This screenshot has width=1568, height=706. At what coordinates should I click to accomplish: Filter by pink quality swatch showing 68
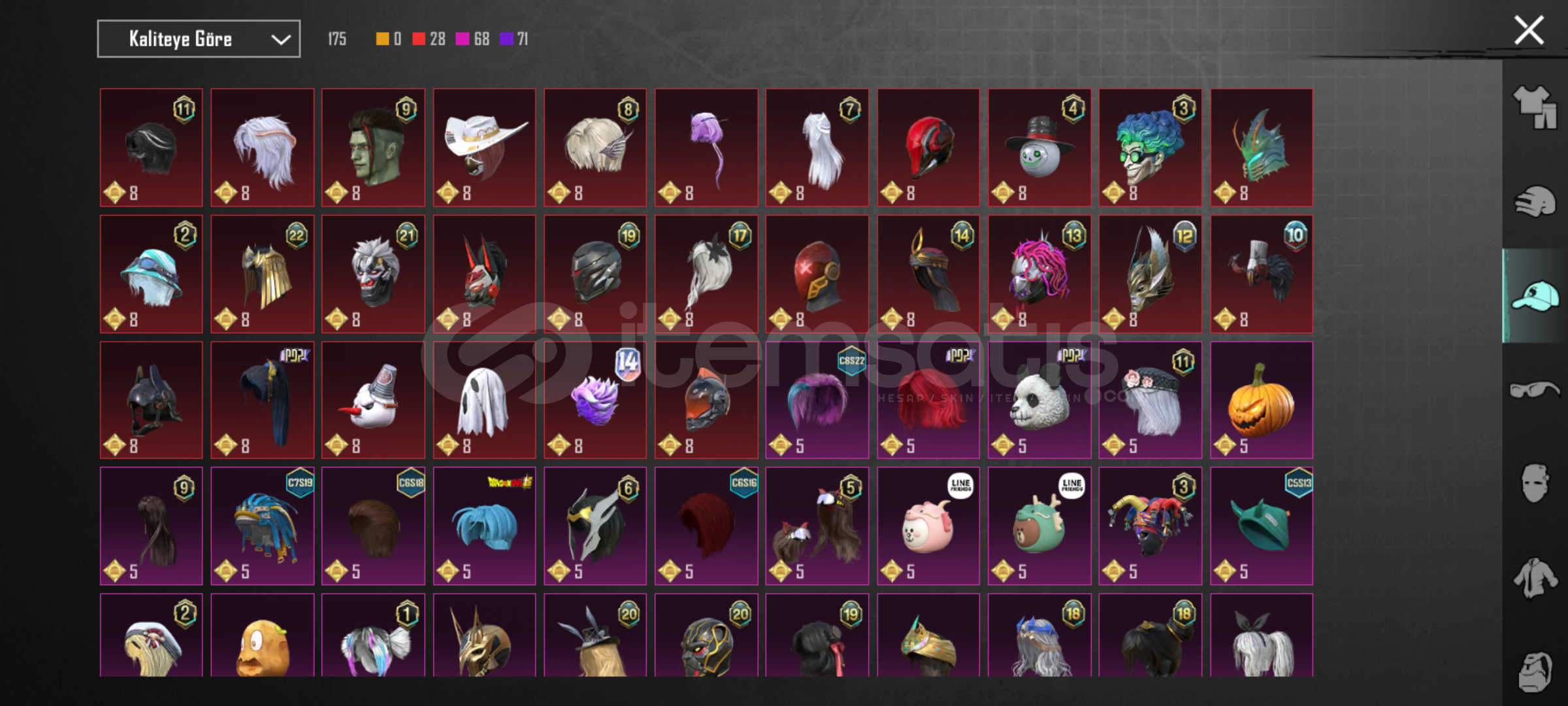point(472,39)
